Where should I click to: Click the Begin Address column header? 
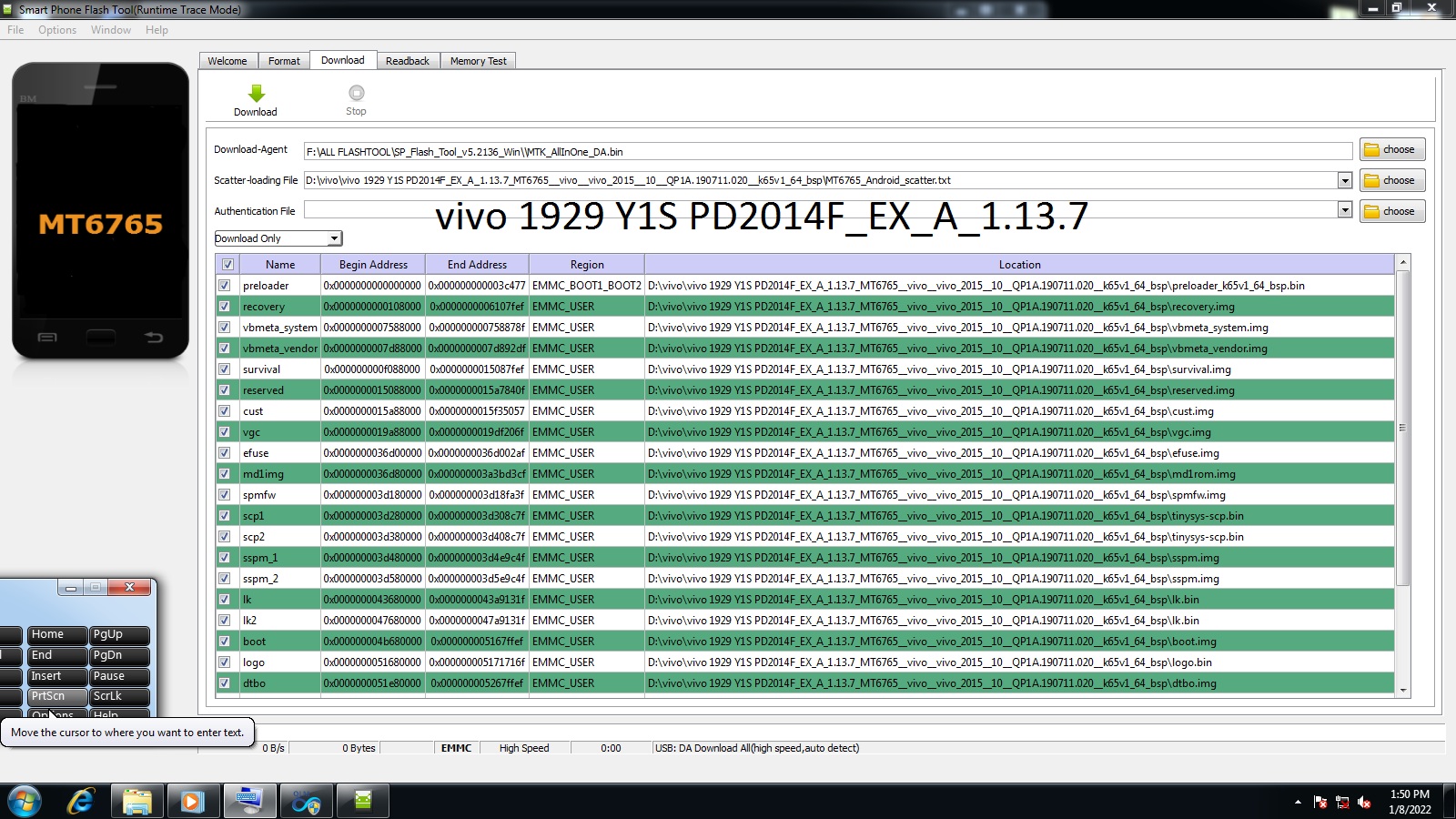[373, 265]
